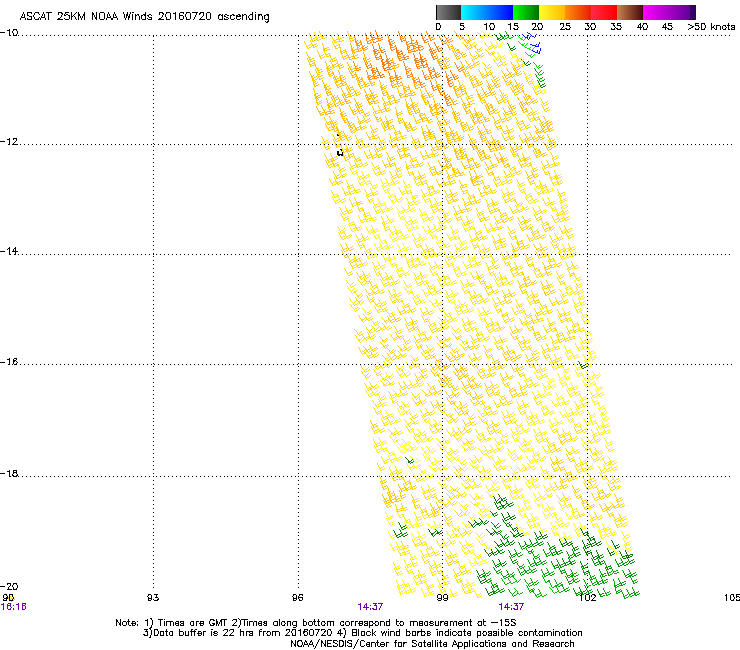This screenshot has height=650, width=740.
Task: Click the "NOAA/NESDIS/Center for Satellite Applications and Research" credit
Action: point(432,644)
